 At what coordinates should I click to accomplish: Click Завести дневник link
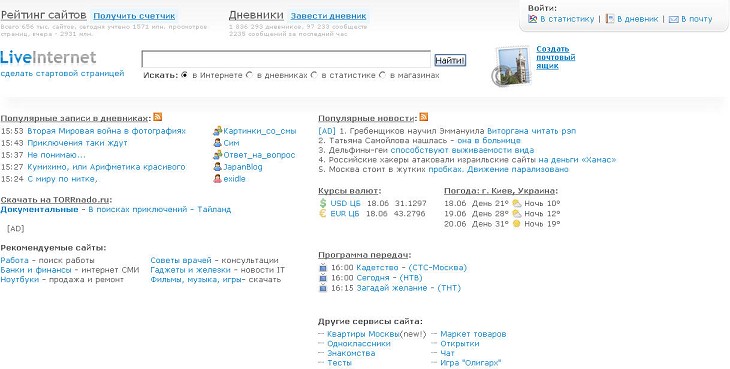(x=329, y=16)
